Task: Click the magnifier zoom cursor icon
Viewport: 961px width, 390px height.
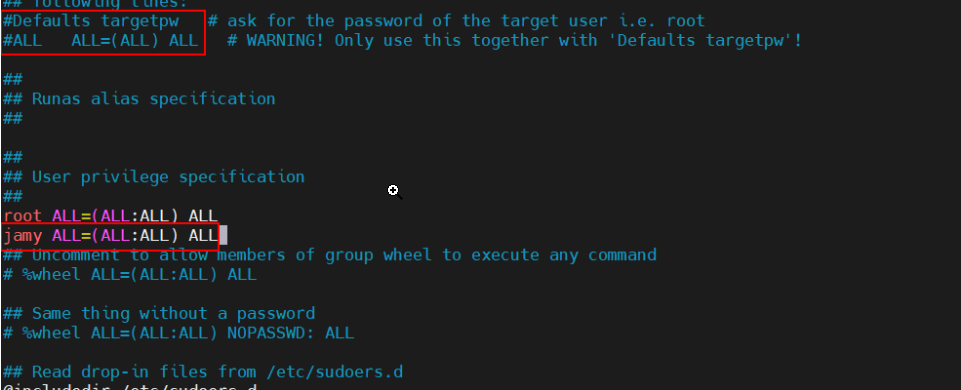Action: point(394,191)
